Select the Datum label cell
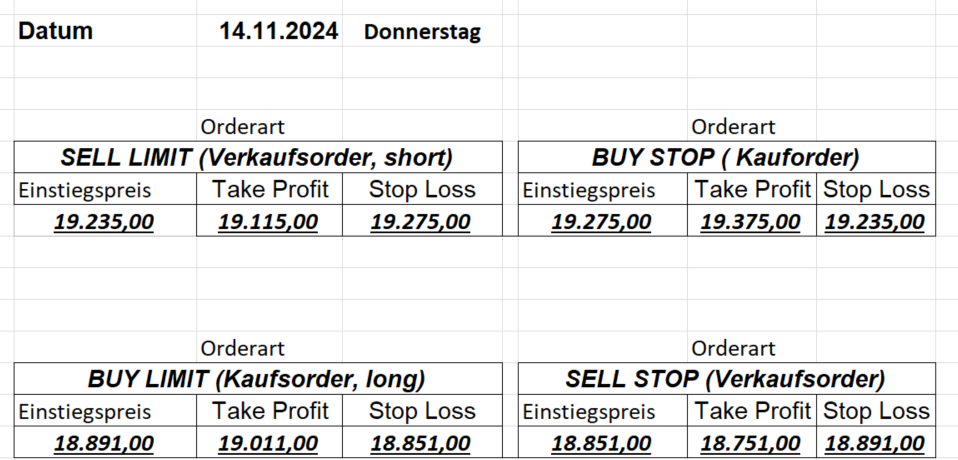 click(56, 31)
